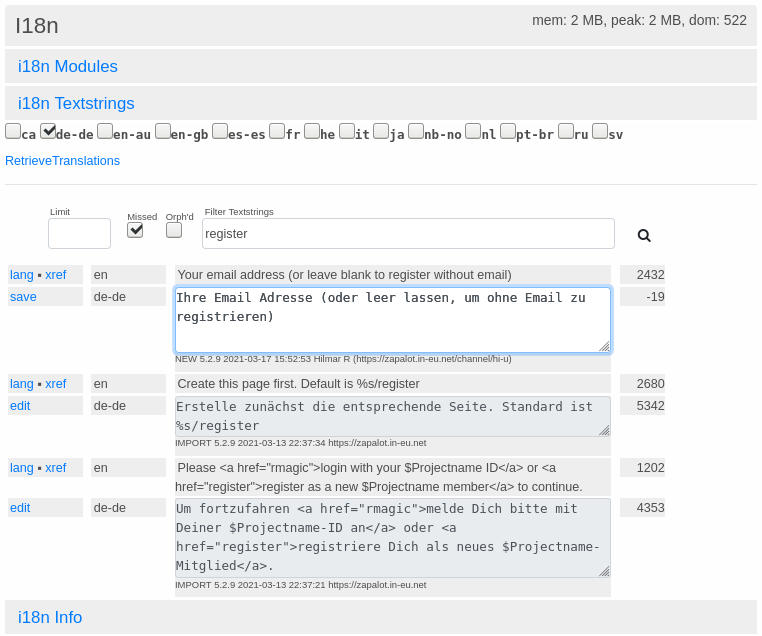Enable the en-gb language checkbox
Screen dimensions: 762x636
point(163,131)
